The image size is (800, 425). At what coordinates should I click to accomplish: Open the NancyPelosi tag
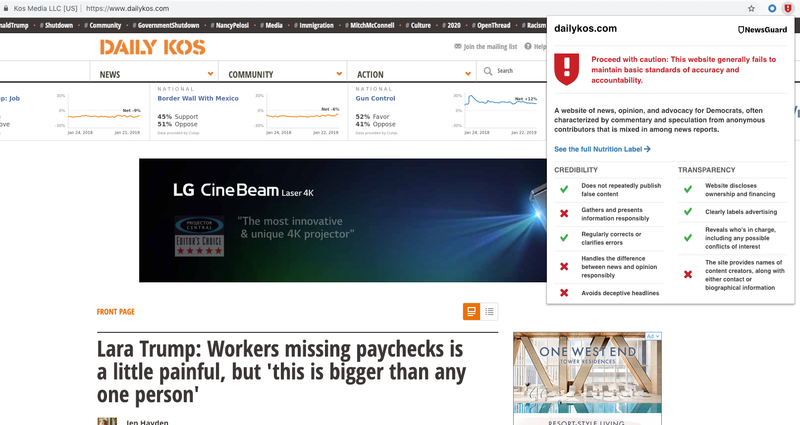pyautogui.click(x=230, y=25)
